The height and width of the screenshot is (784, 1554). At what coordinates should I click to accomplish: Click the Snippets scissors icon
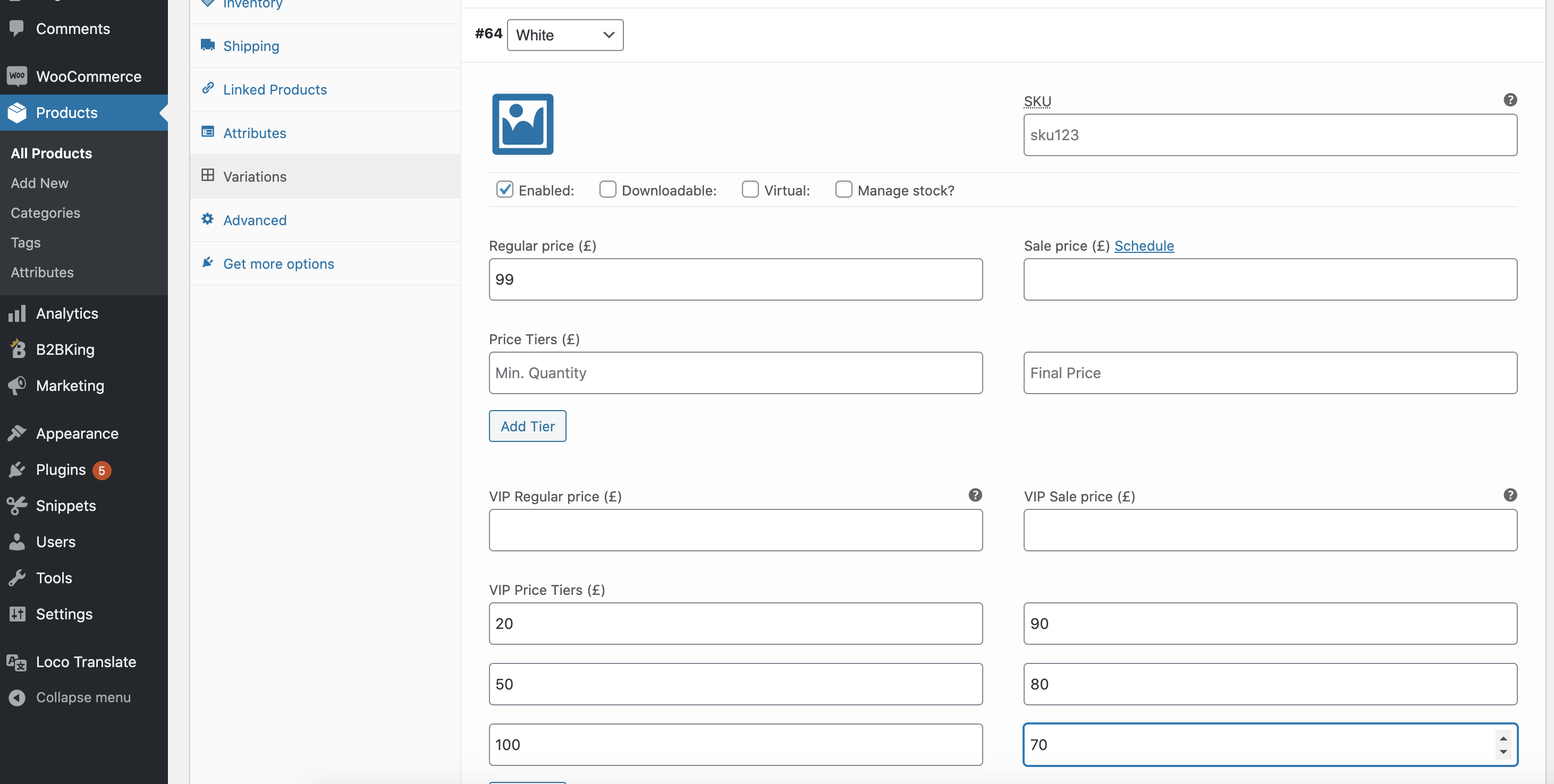17,505
